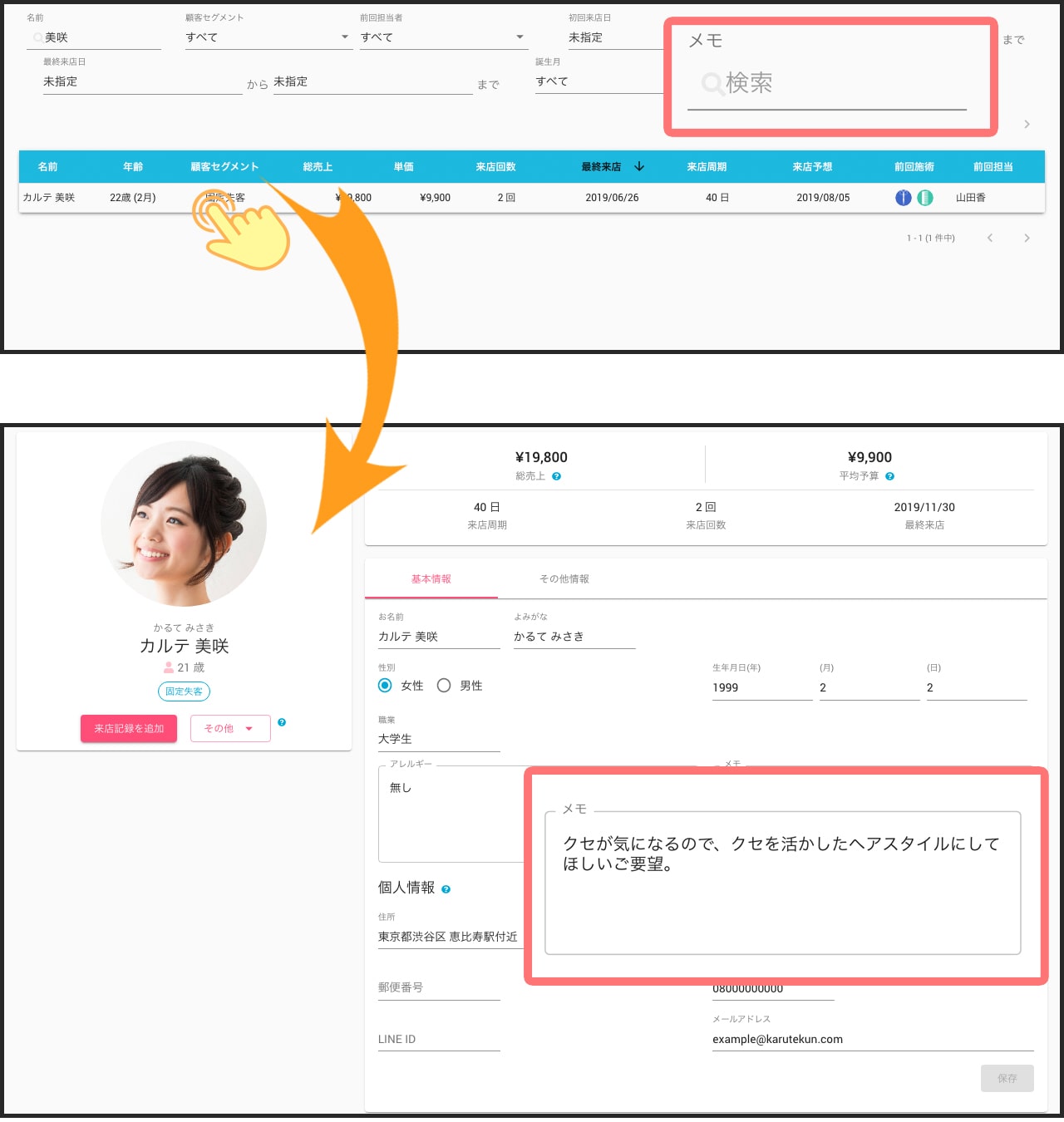Select the 男性 radio button

point(444,686)
